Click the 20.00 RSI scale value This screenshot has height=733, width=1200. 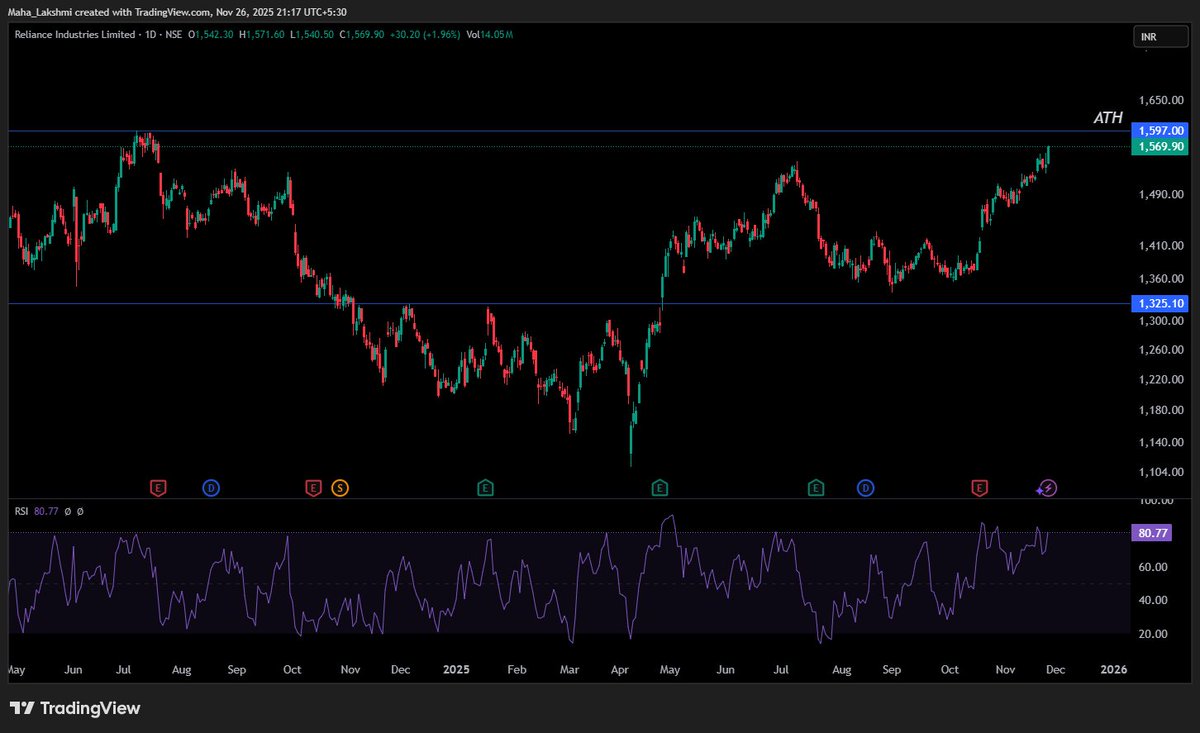tap(1153, 634)
